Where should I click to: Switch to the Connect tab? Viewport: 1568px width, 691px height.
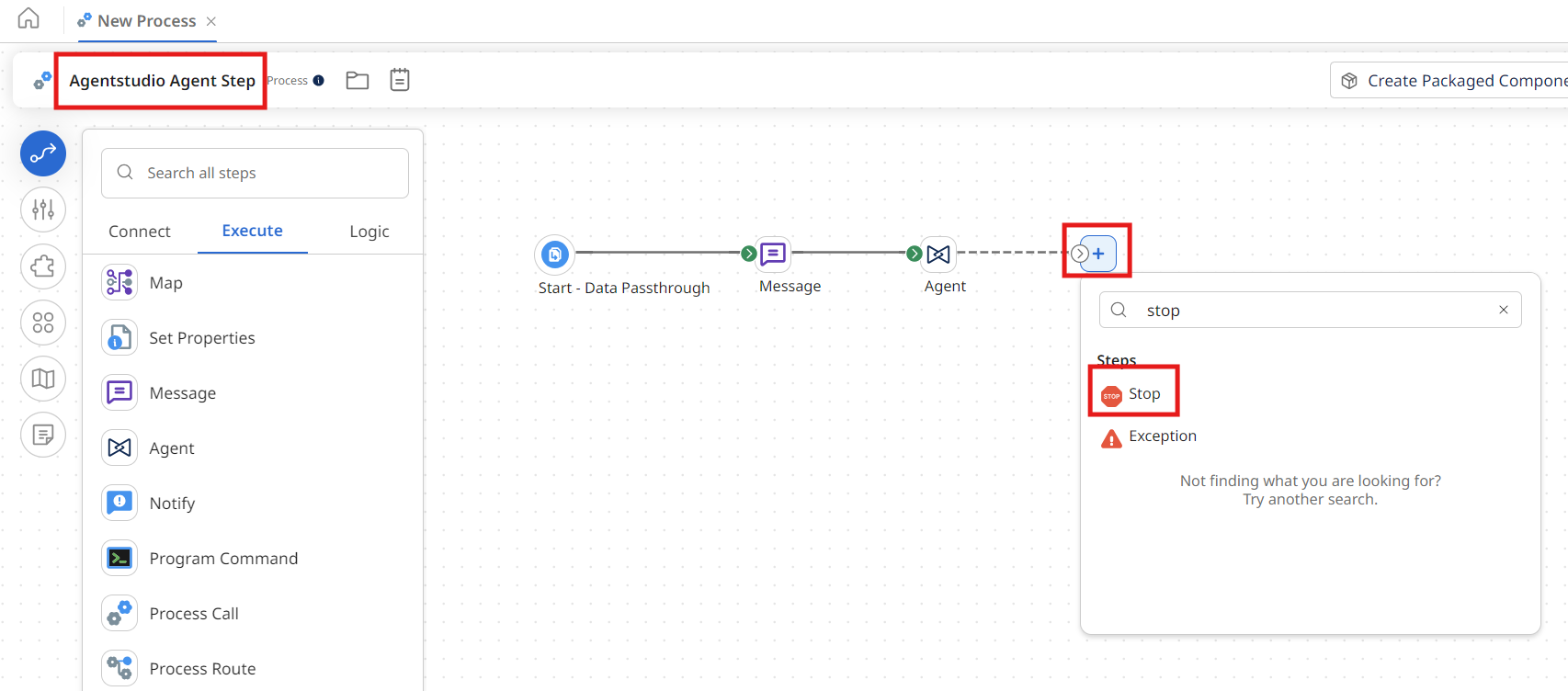140,232
